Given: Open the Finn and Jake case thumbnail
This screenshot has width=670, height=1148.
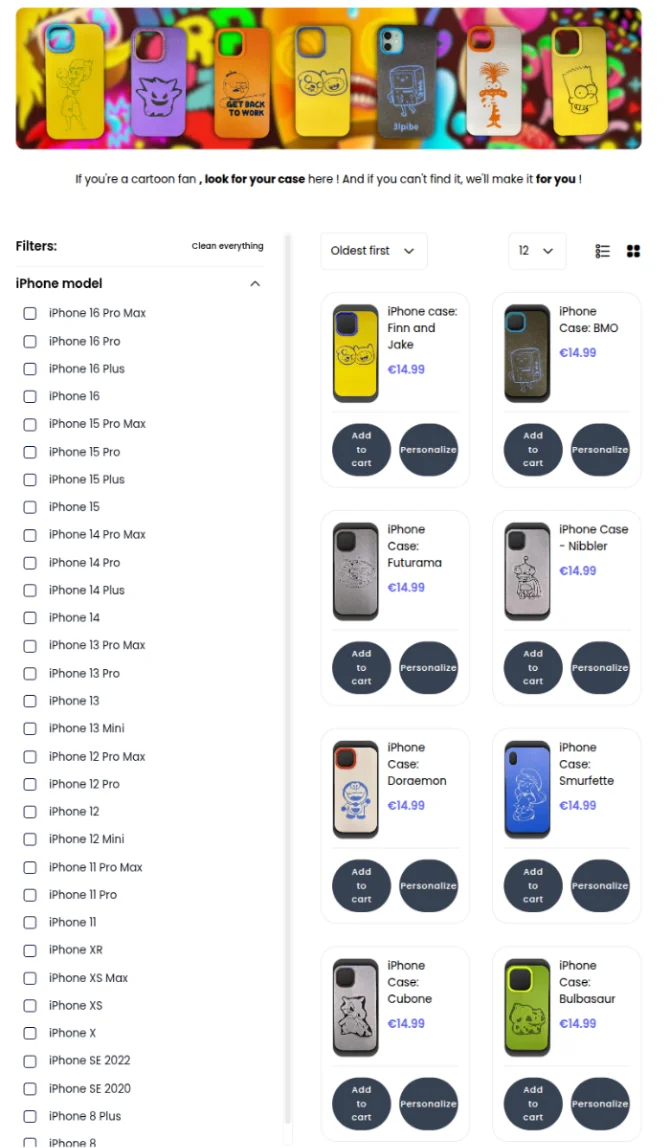Looking at the screenshot, I should 355,353.
